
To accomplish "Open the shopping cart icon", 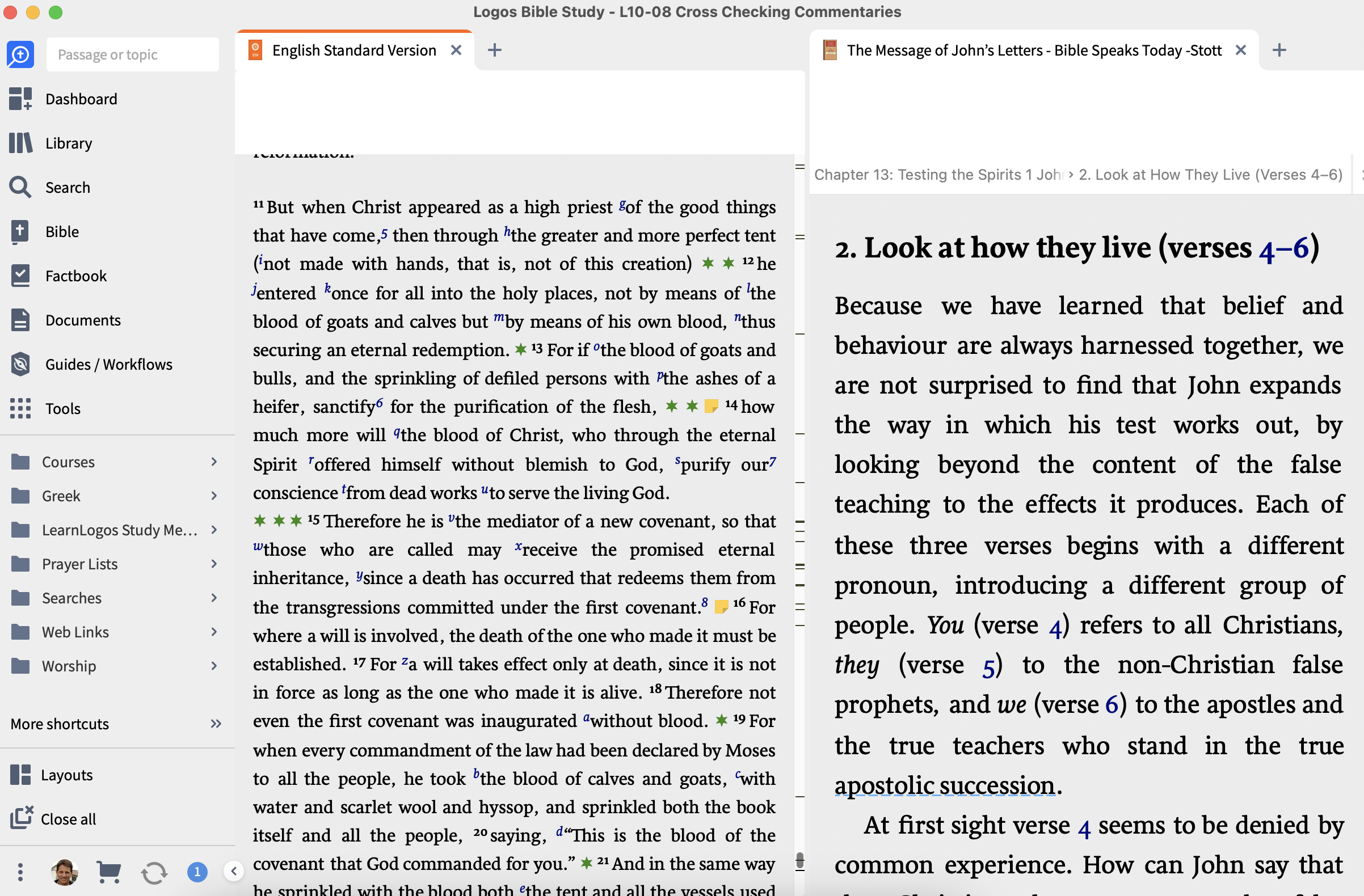I will (x=108, y=872).
